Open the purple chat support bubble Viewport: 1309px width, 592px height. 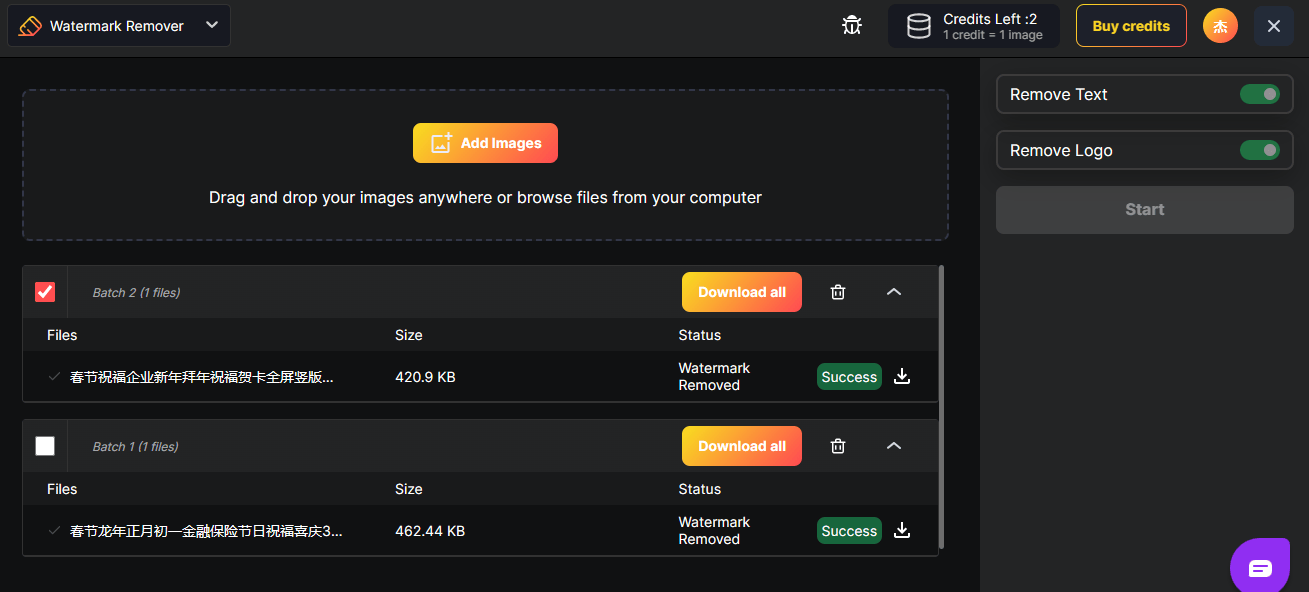coord(1260,568)
